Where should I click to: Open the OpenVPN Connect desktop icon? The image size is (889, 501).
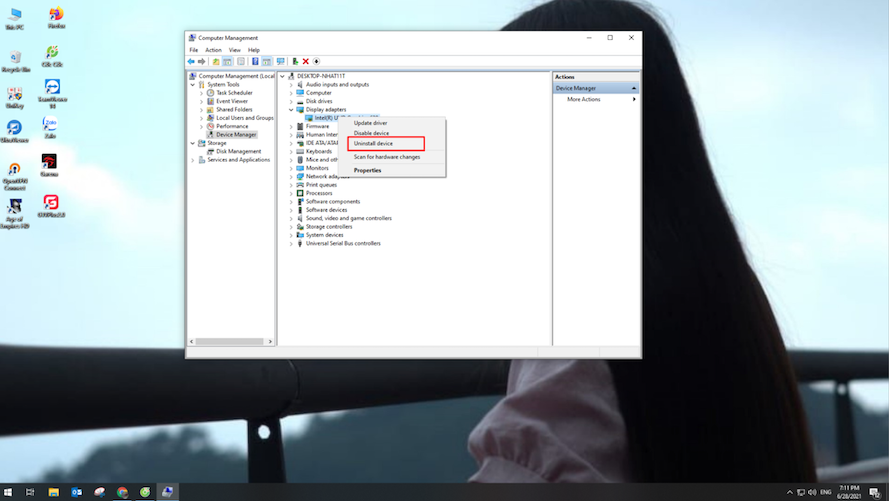[15, 176]
